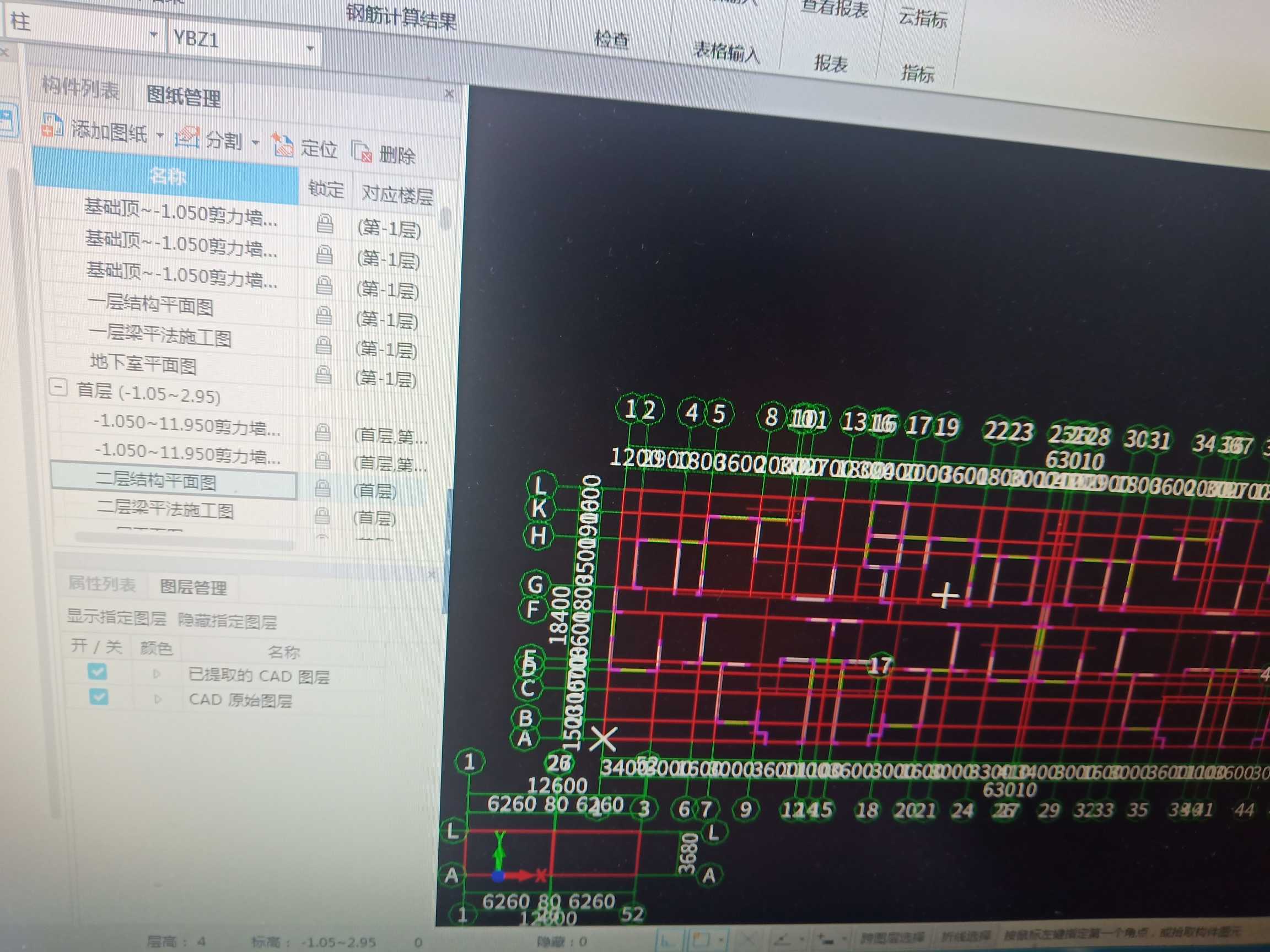Click the 钢筋计算结果 ribbon group label

(x=401, y=17)
